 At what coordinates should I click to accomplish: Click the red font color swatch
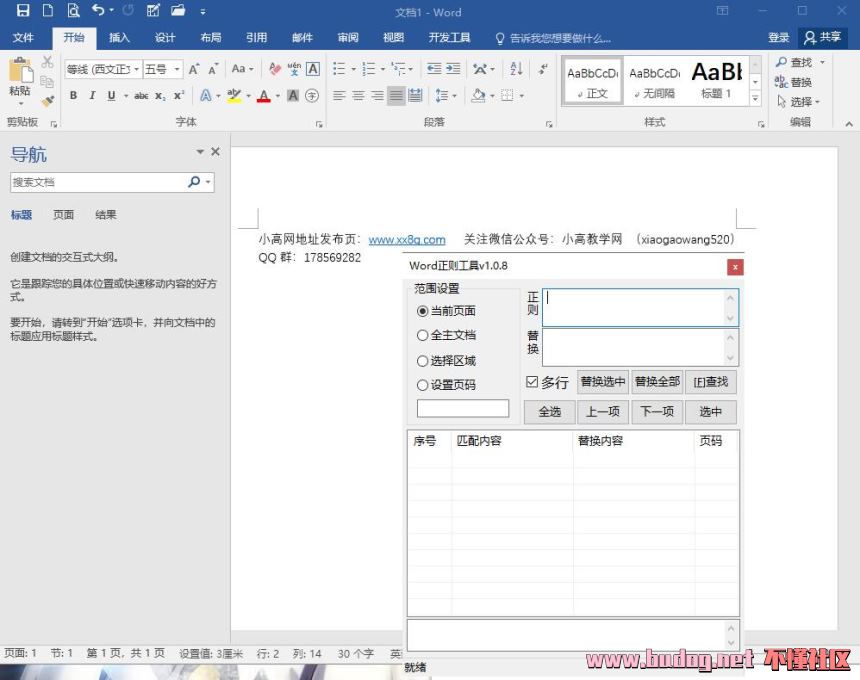pyautogui.click(x=263, y=97)
